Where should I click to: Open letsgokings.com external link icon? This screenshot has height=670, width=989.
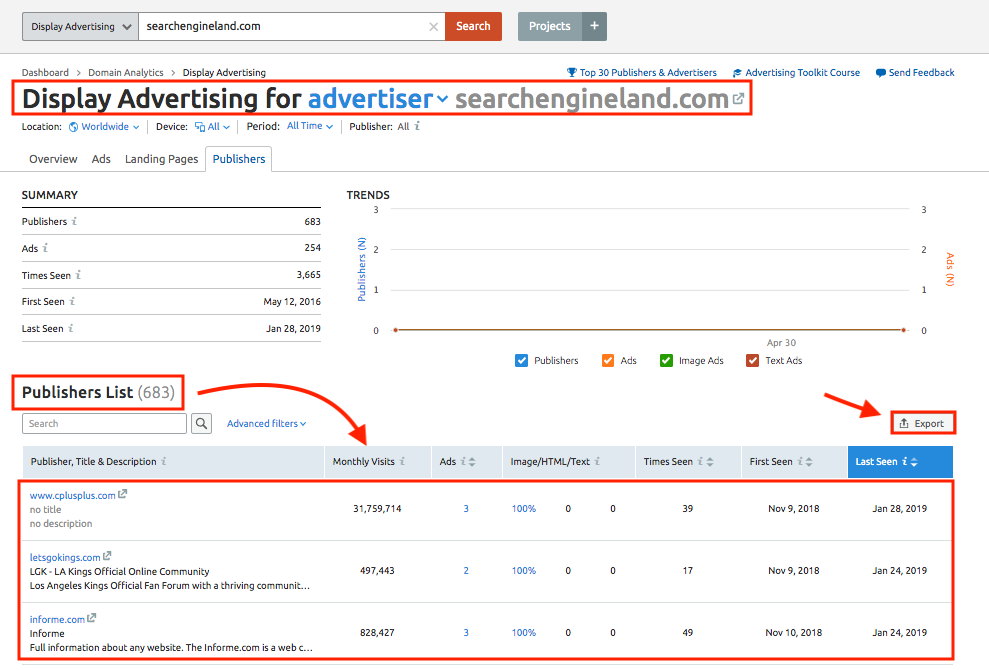pyautogui.click(x=107, y=556)
